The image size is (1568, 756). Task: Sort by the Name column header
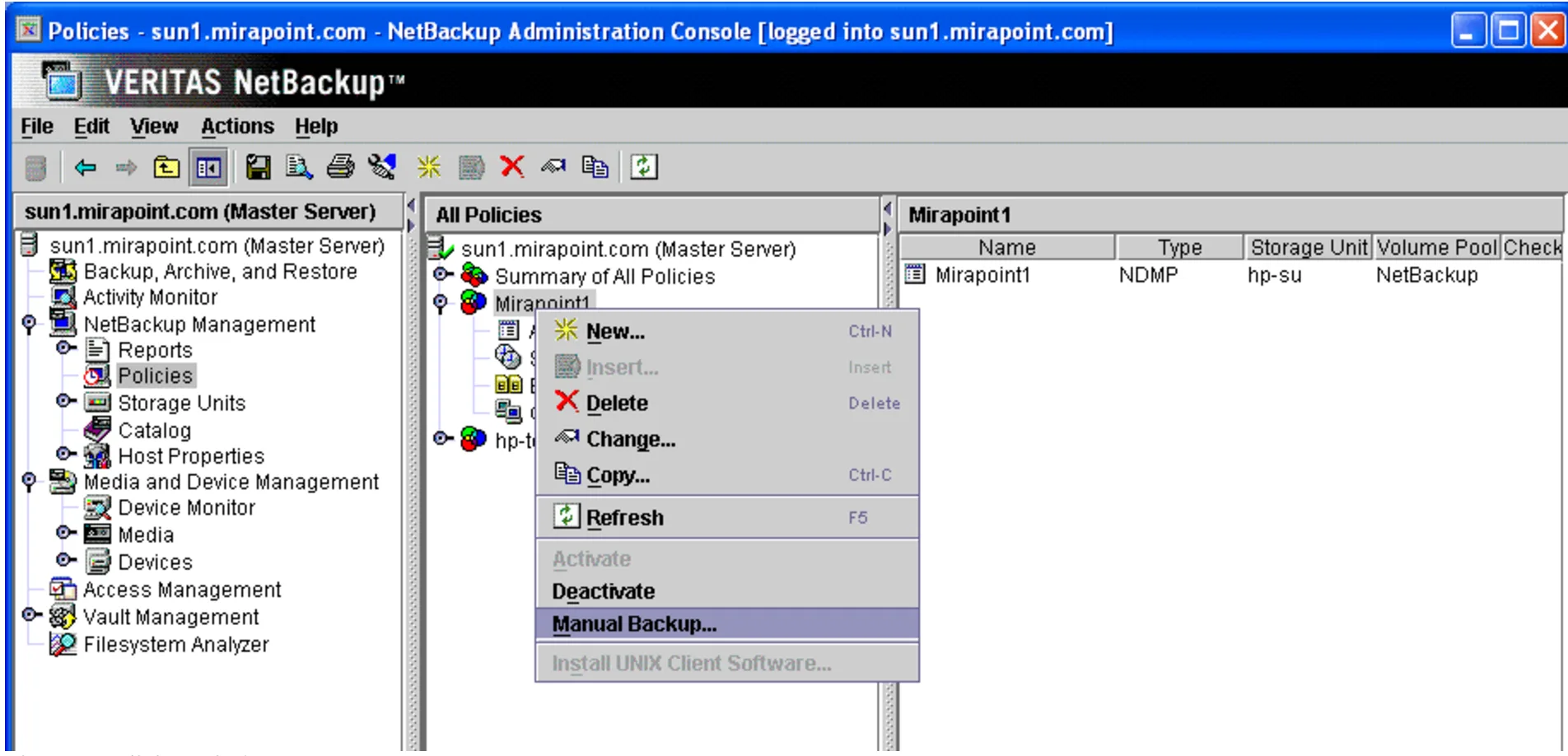[1007, 248]
